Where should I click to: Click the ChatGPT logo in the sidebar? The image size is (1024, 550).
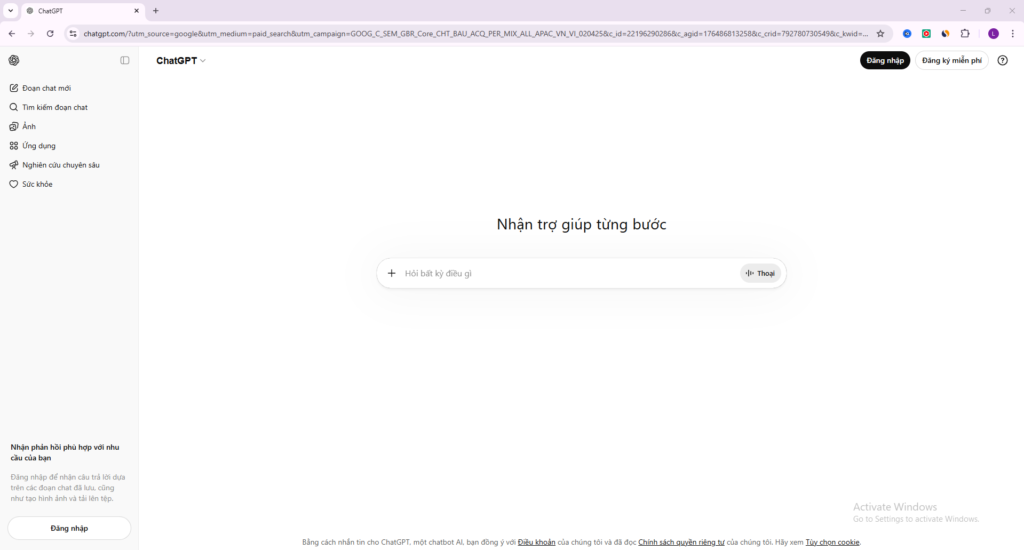(x=14, y=60)
